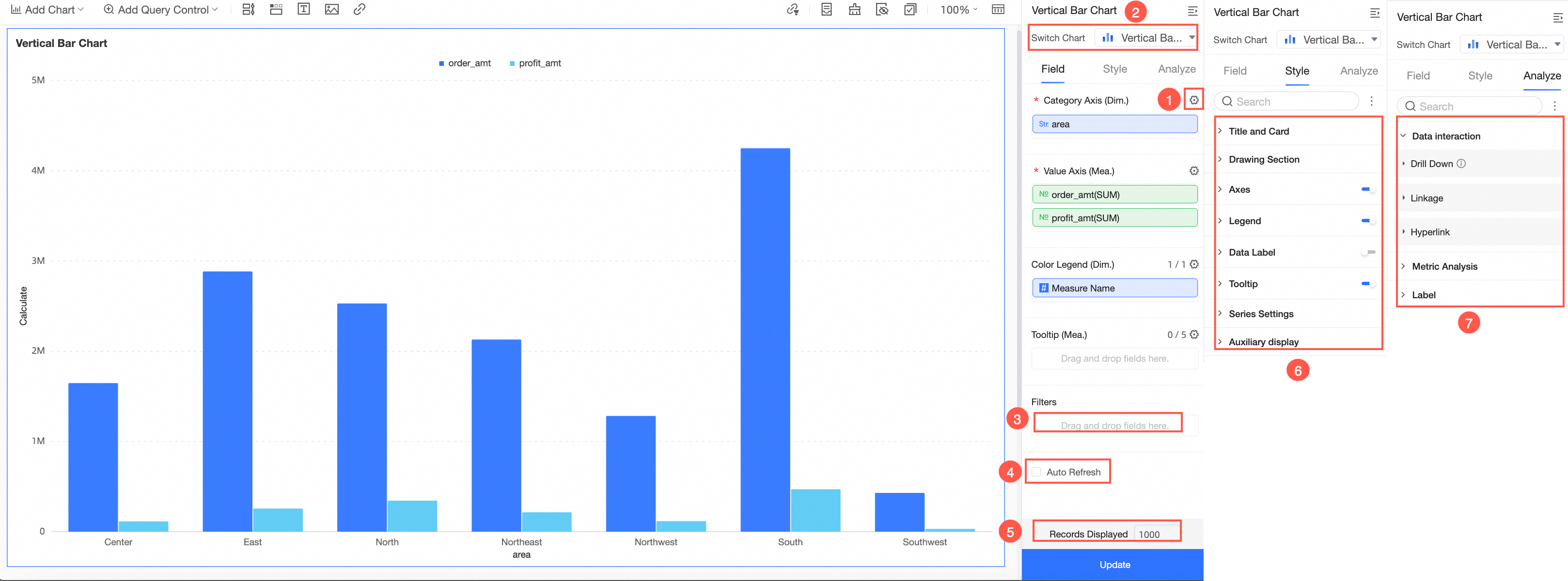Switch to the Analyze tab in first panel
This screenshot has height=581, width=1568.
point(1176,69)
